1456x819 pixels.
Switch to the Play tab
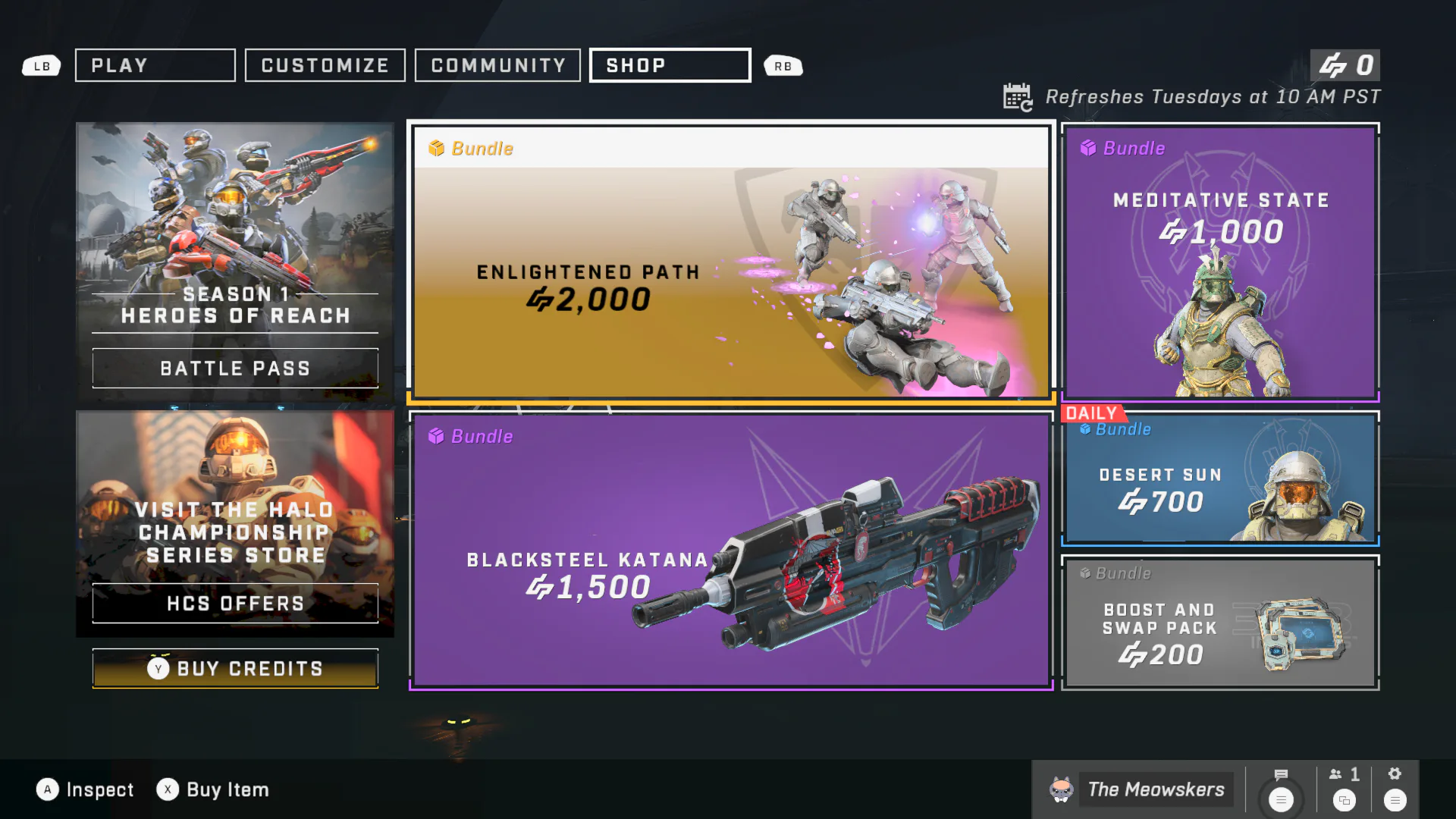click(155, 65)
